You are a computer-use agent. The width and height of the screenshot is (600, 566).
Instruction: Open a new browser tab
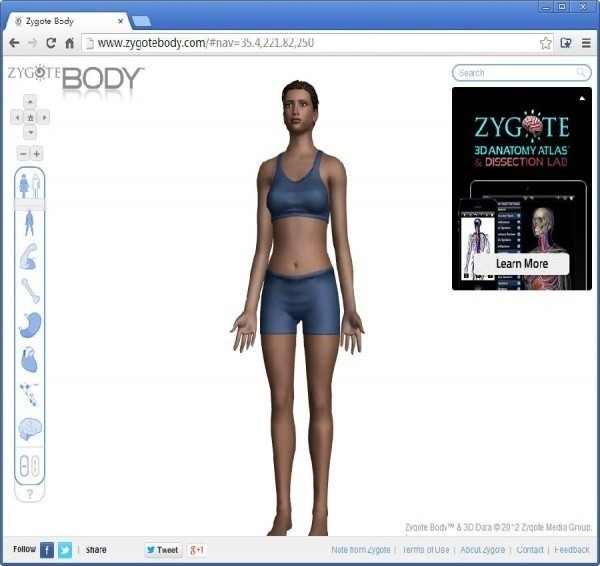pos(141,21)
